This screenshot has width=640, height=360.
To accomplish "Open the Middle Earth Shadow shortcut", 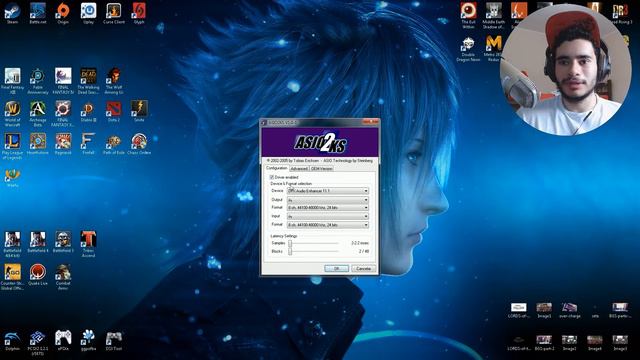I will coord(493,16).
